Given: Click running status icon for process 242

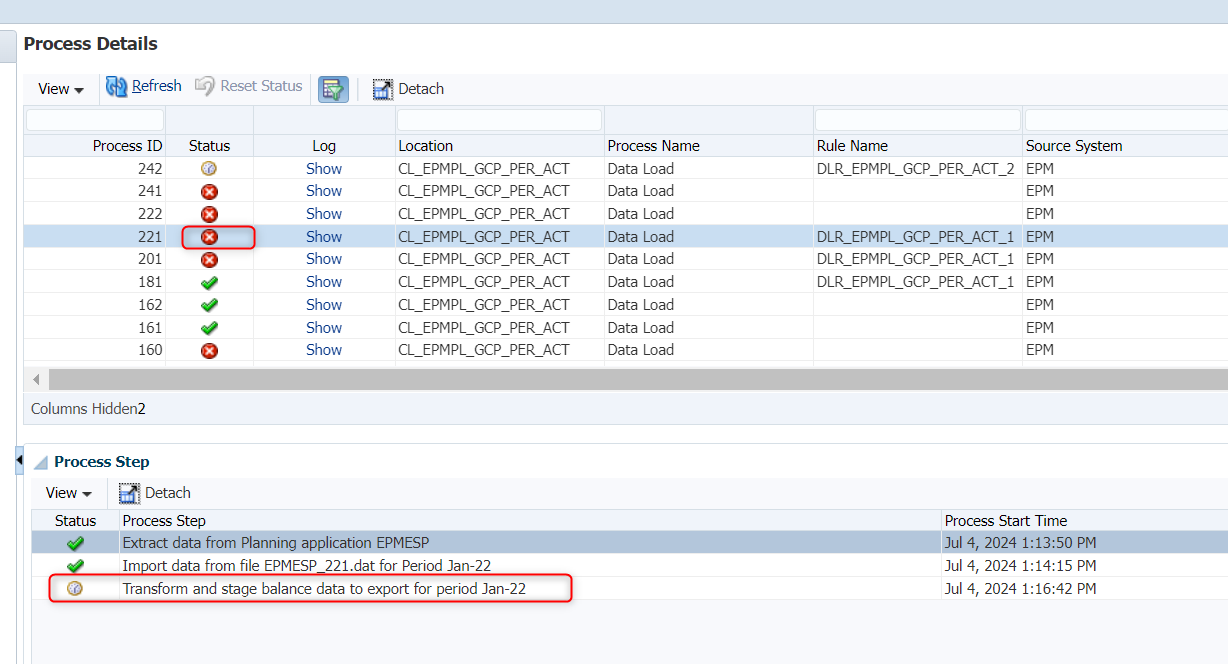Looking at the screenshot, I should pyautogui.click(x=209, y=169).
